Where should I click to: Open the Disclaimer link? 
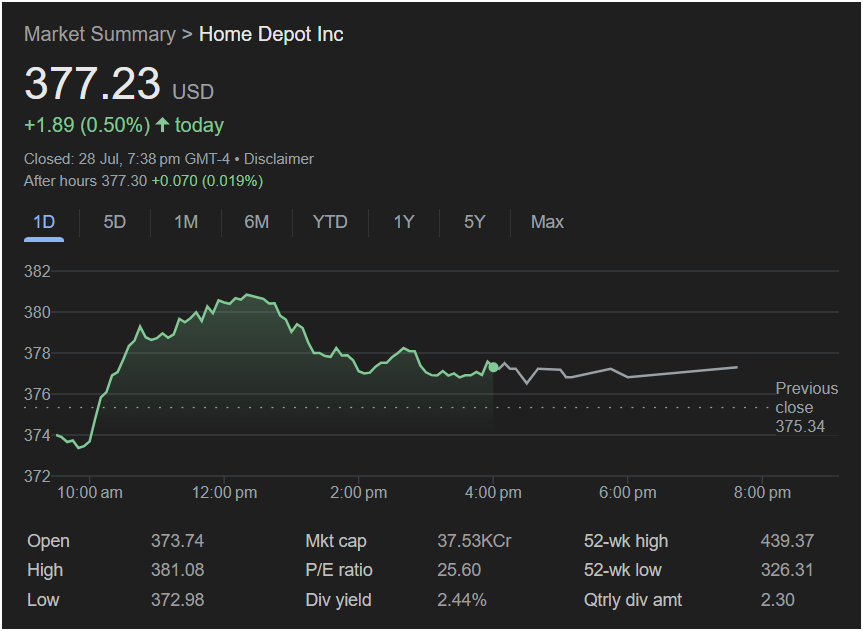click(278, 159)
